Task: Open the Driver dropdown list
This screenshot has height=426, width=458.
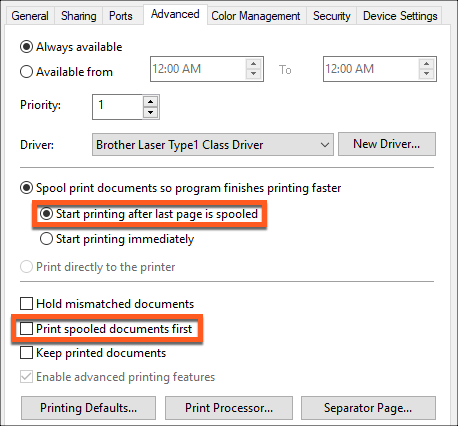Action: [213, 145]
